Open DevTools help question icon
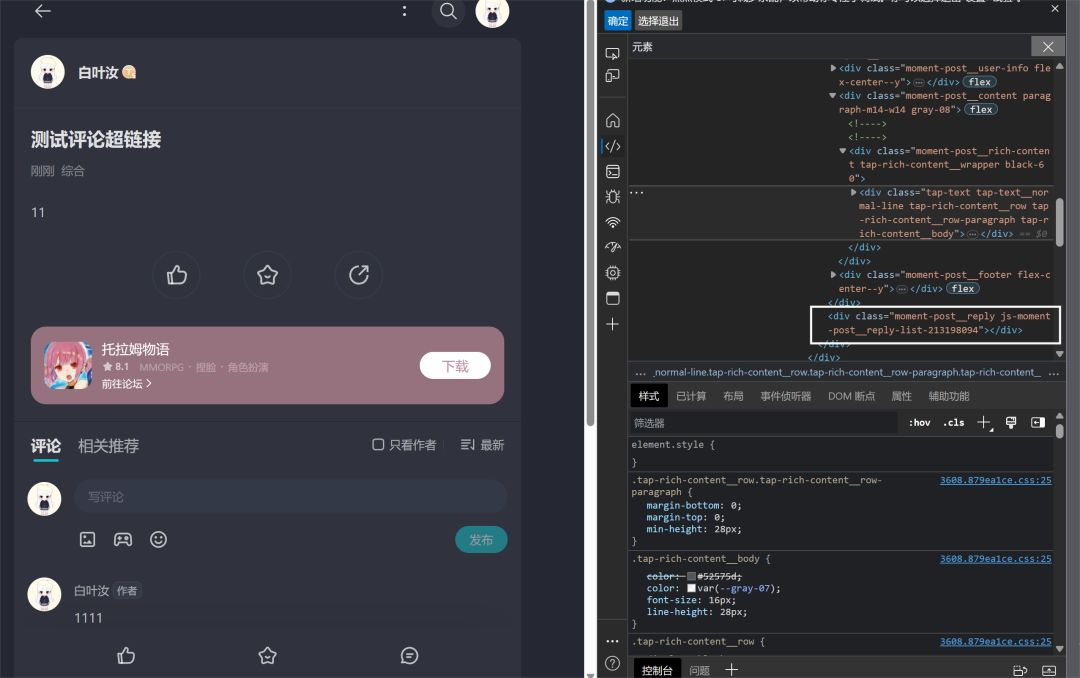Screen dimensions: 1080x678 click(612, 664)
